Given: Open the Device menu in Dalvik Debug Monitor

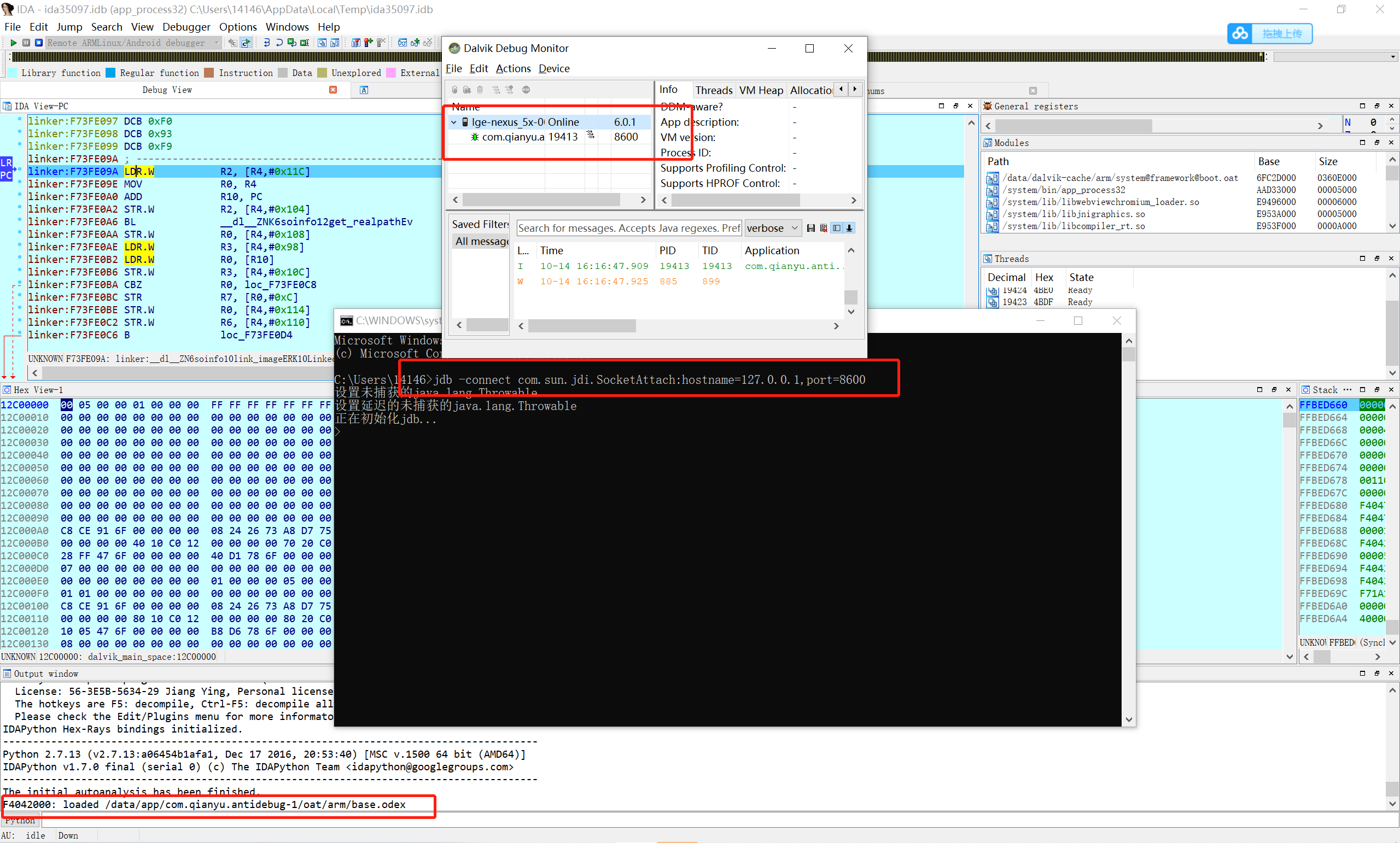Looking at the screenshot, I should point(554,69).
